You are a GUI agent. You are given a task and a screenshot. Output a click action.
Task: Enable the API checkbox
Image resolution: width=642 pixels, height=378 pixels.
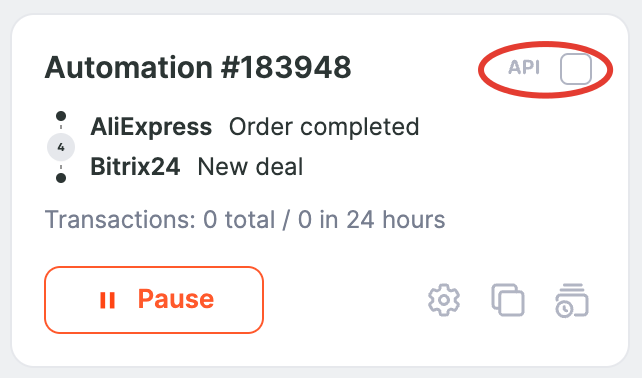click(576, 69)
